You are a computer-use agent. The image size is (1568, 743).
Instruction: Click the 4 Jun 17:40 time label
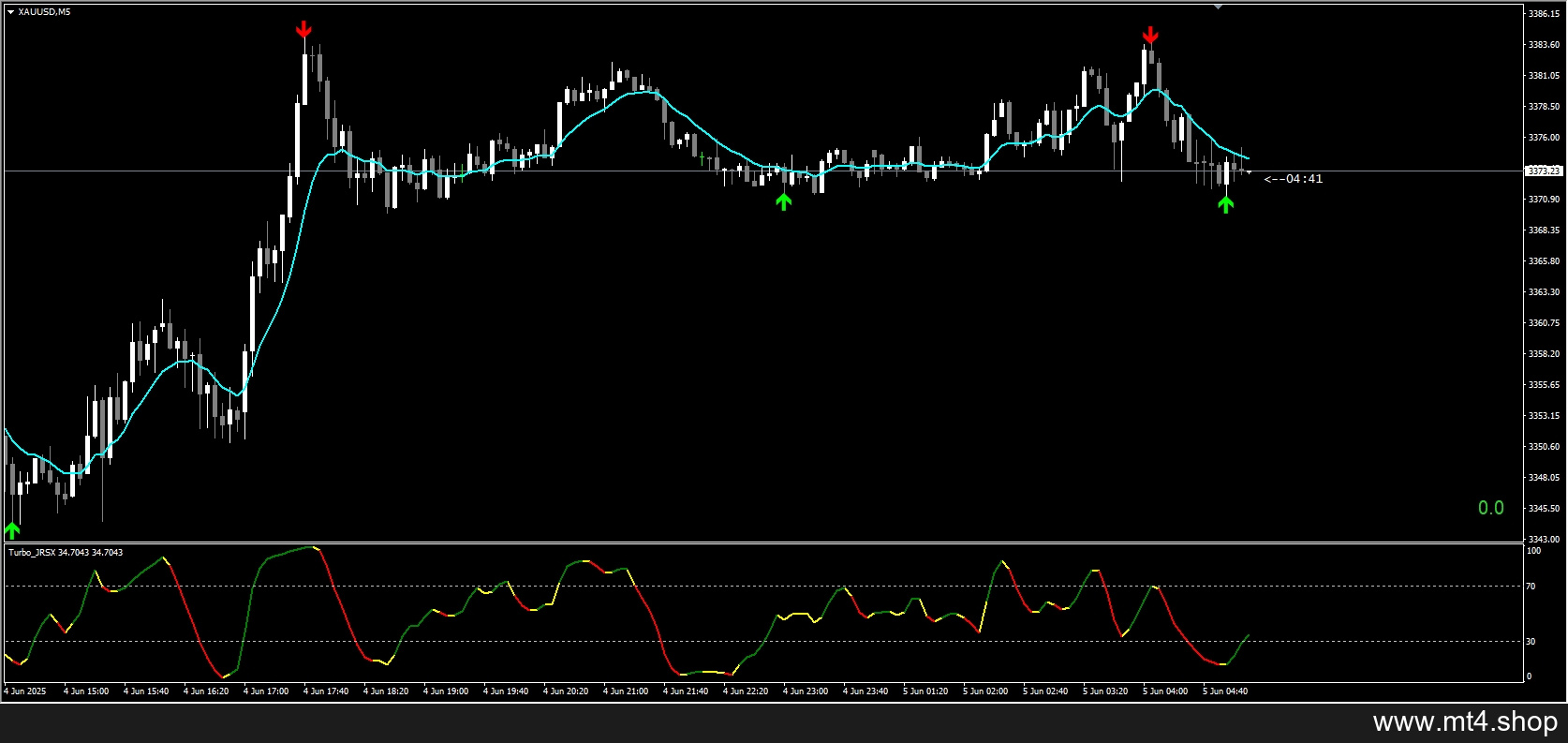pyautogui.click(x=326, y=691)
